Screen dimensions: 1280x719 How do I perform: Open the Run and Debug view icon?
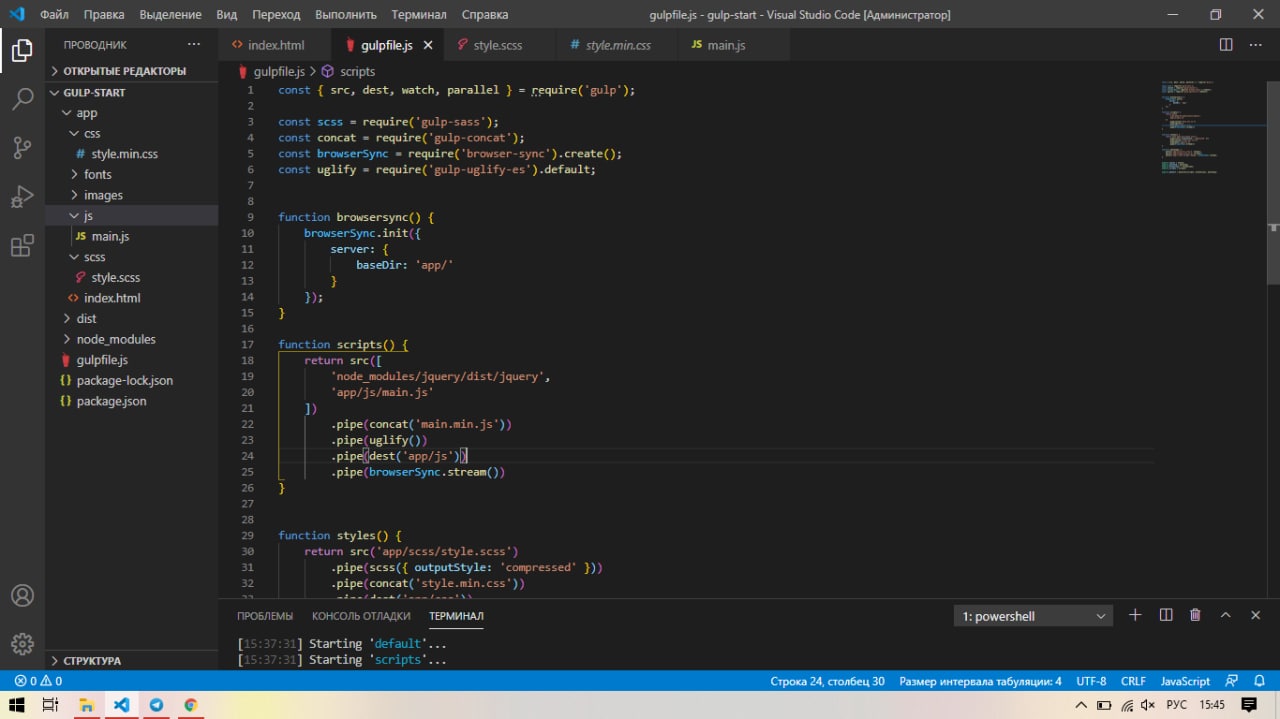click(x=22, y=197)
